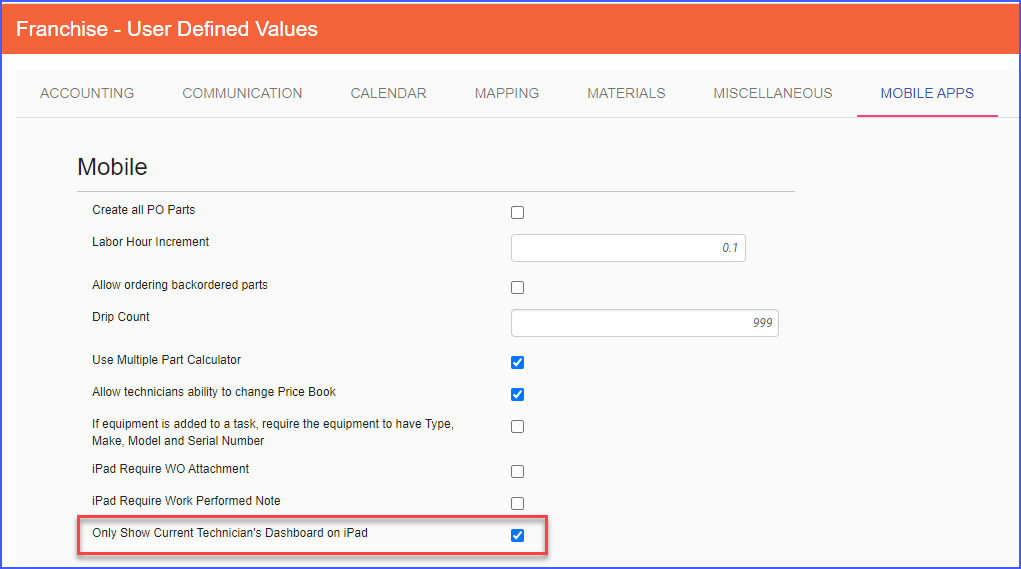
Task: Click the Only Show Current Technician's Dashboard label
Action: 230,533
